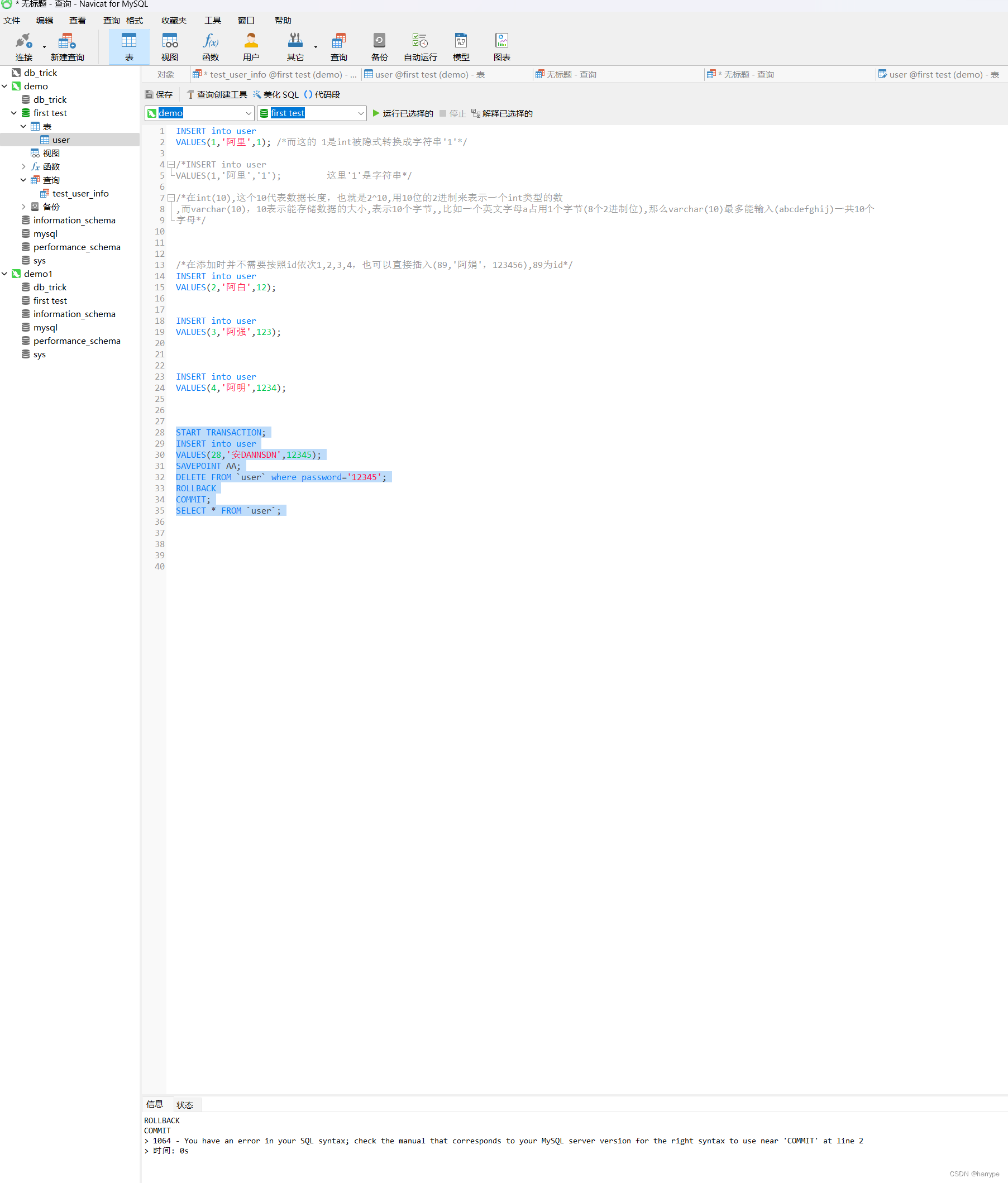Open the 文件 File menu
The width and height of the screenshot is (1008, 1183).
(x=11, y=21)
